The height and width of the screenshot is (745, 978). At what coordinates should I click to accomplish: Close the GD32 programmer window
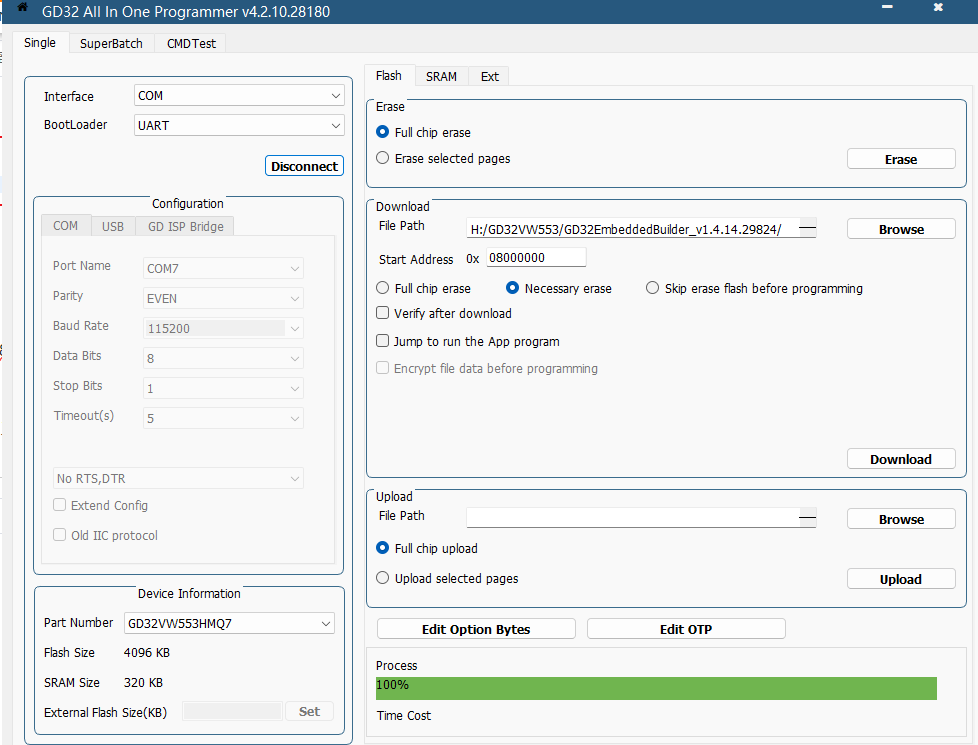point(937,7)
